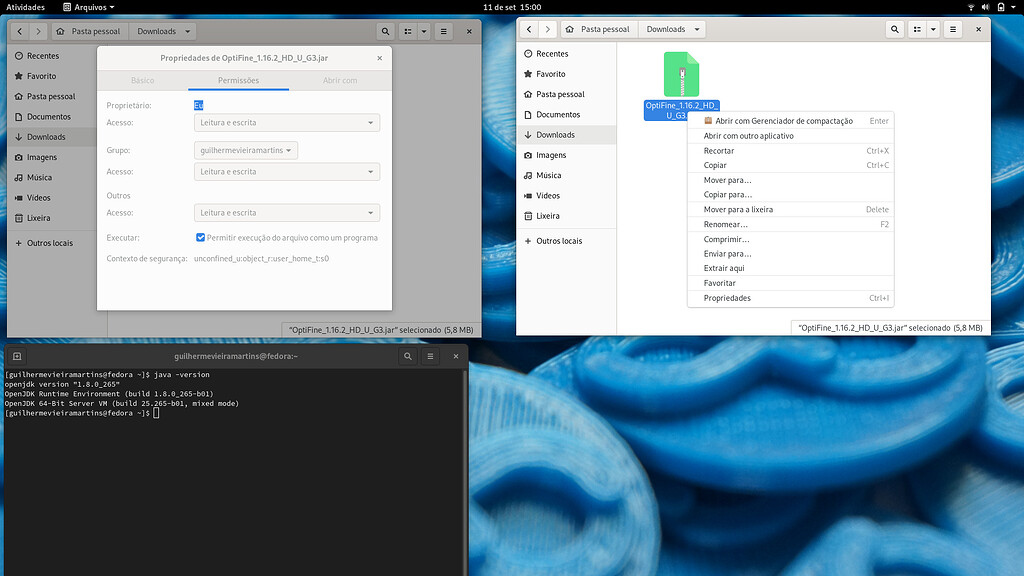Choose Abrir com Gerenciador de compactação
Screen dimensions: 1024x576
[x=790, y=121]
